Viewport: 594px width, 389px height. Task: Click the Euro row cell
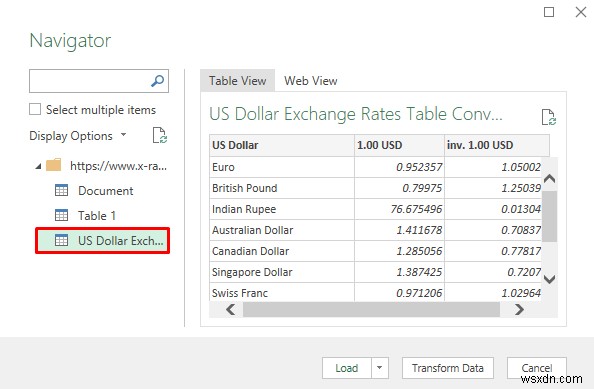coord(282,167)
